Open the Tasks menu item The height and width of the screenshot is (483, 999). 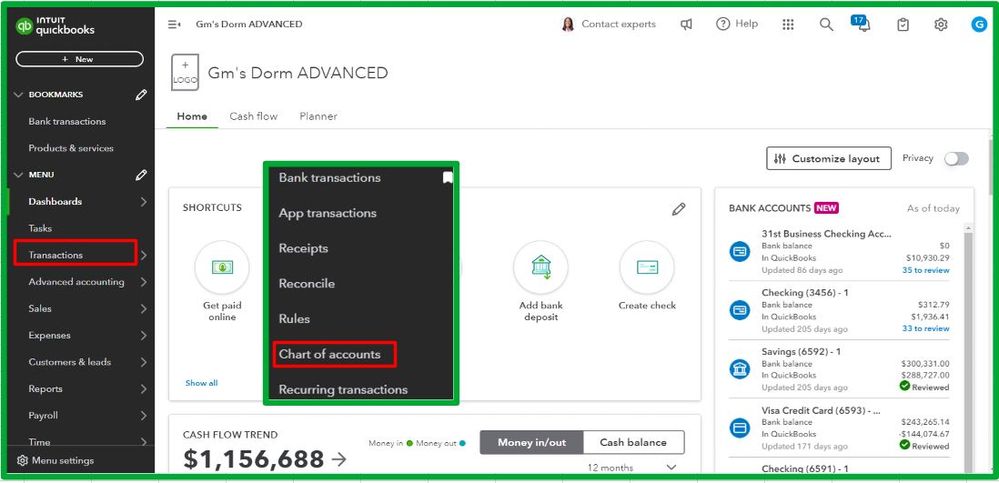(x=40, y=228)
